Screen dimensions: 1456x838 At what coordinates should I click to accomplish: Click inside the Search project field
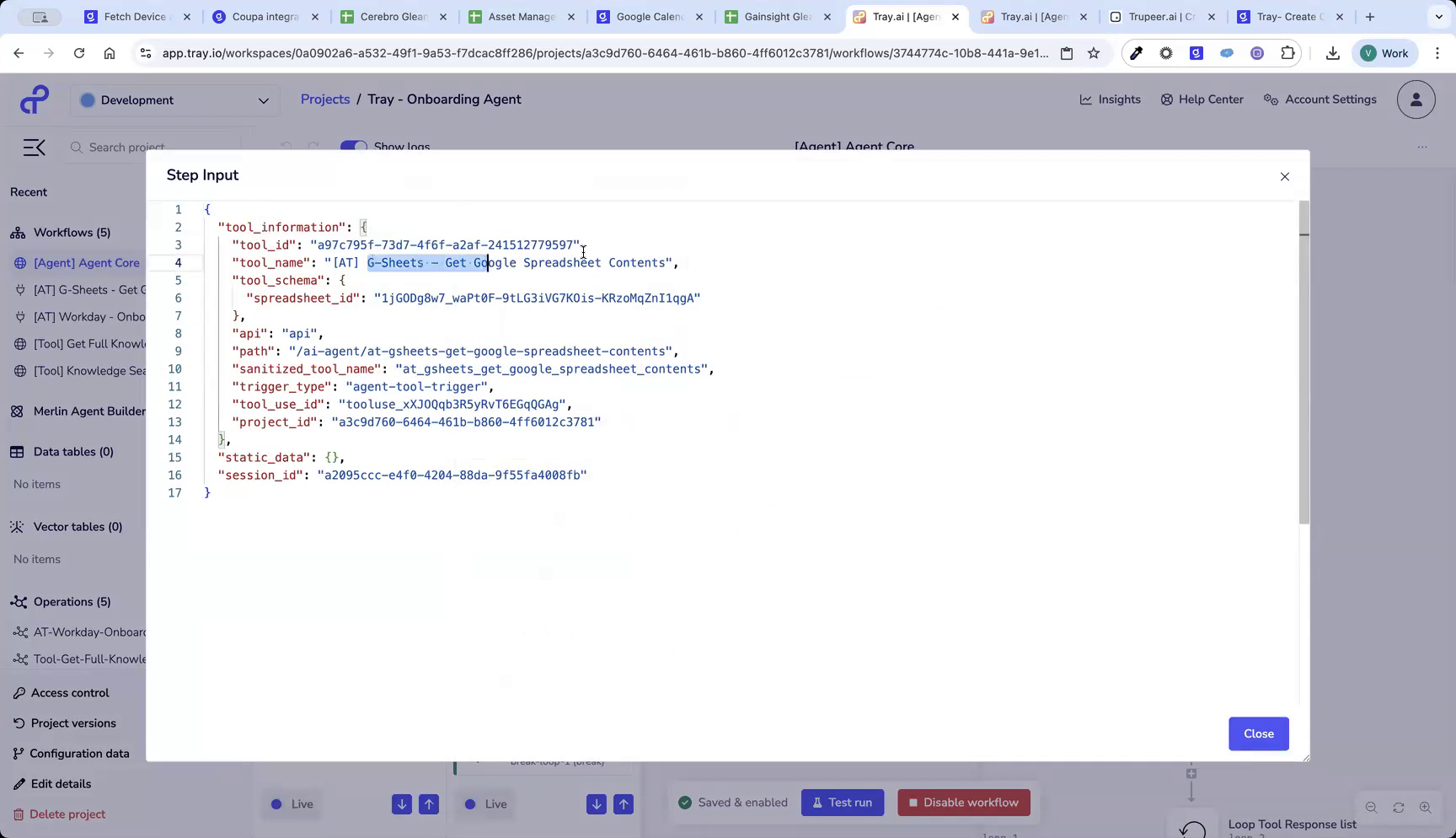click(152, 147)
